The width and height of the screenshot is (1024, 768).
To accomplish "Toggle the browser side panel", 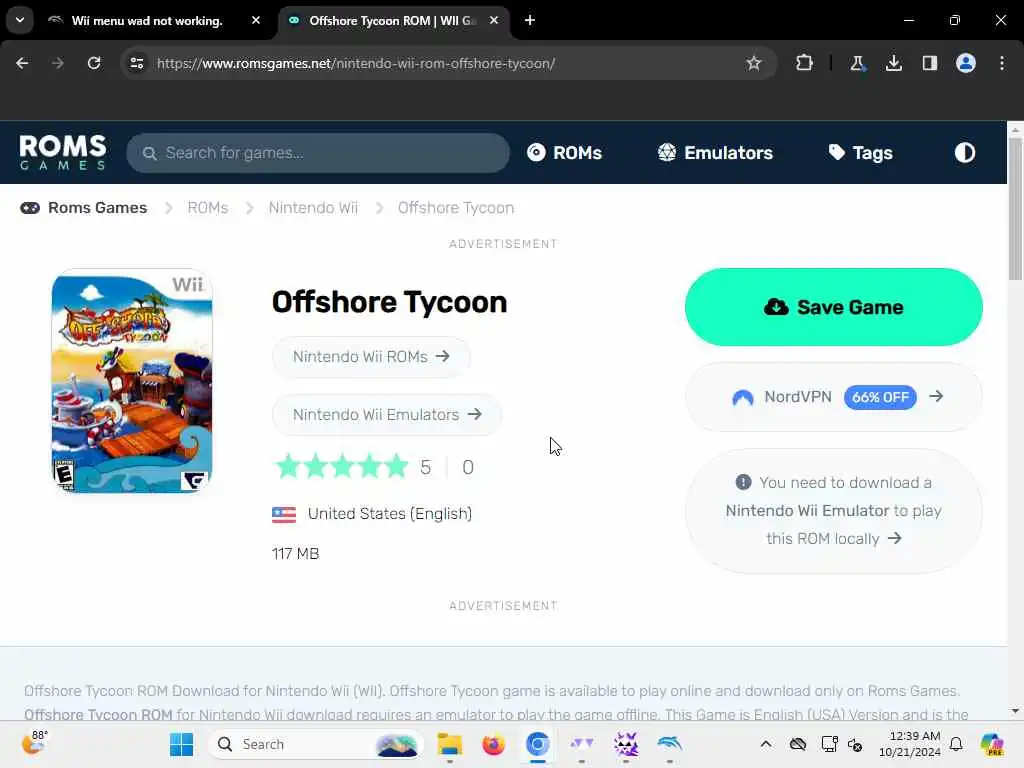I will 929,63.
